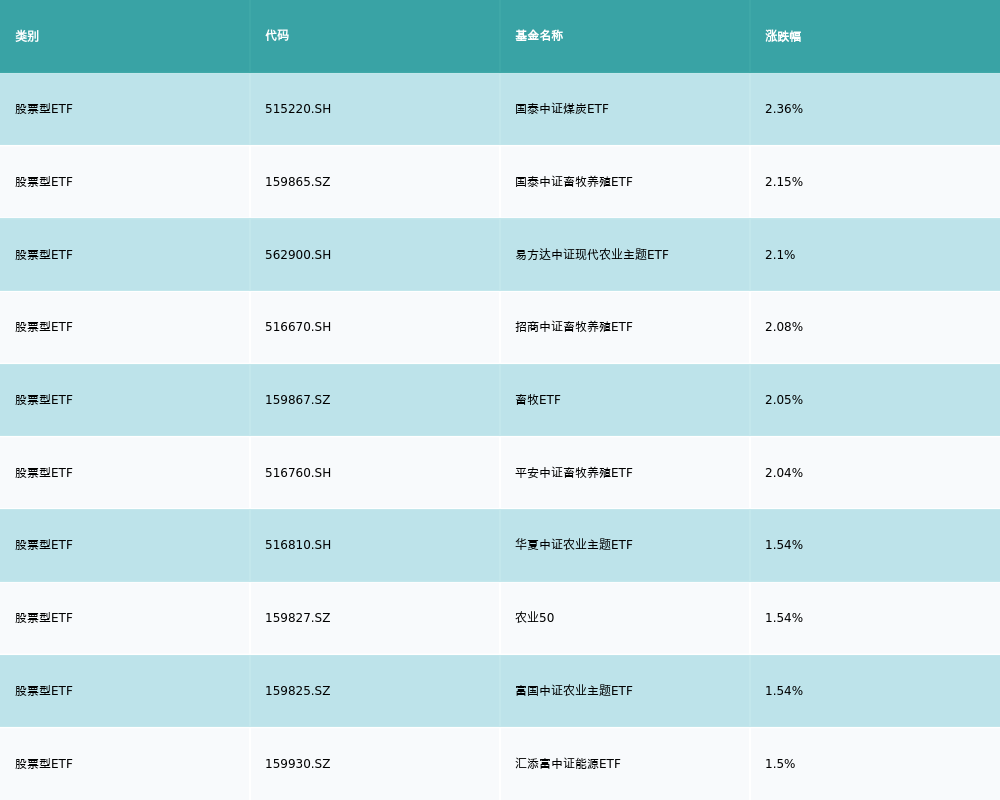Select code 516760.SH
This screenshot has width=1000, height=800.
[x=298, y=473]
